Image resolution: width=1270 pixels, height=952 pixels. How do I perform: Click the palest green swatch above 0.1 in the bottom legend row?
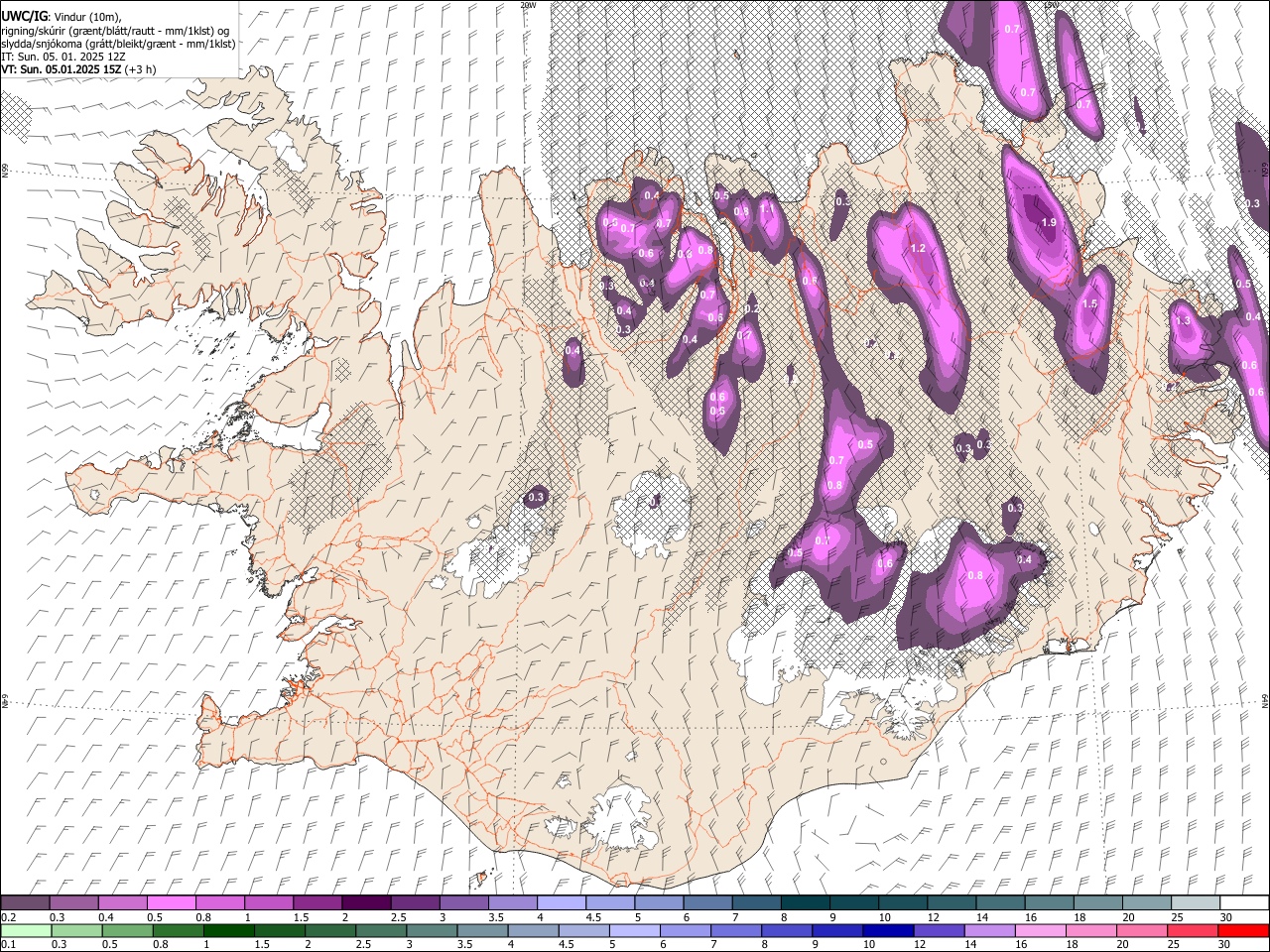[x=25, y=931]
